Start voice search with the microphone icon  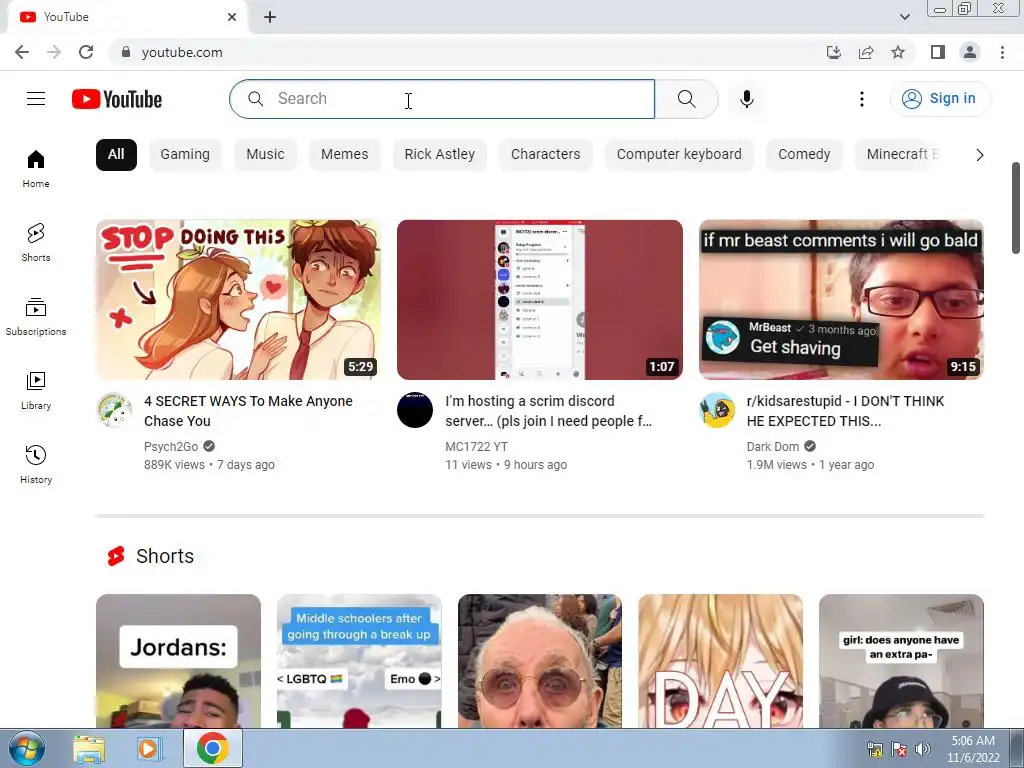pyautogui.click(x=746, y=99)
